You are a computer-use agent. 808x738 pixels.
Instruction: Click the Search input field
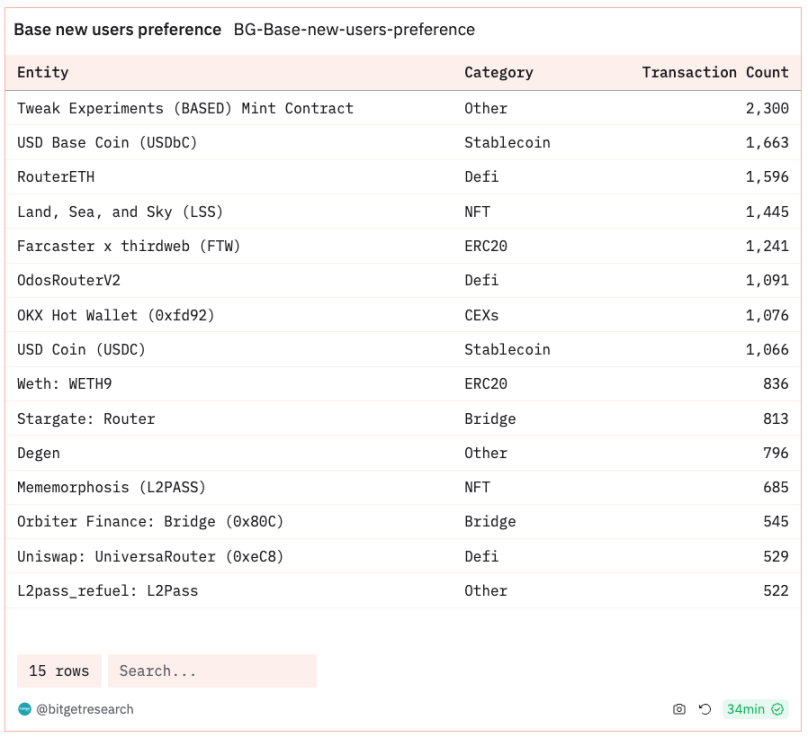pos(212,671)
